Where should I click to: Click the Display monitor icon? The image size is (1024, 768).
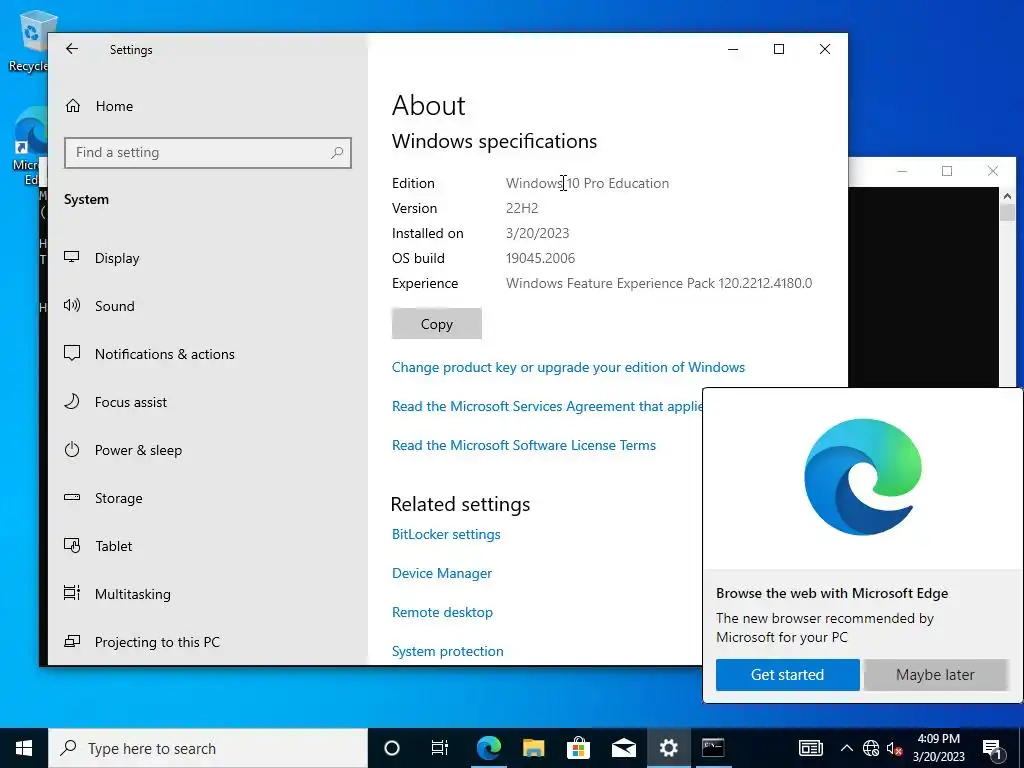point(72,257)
